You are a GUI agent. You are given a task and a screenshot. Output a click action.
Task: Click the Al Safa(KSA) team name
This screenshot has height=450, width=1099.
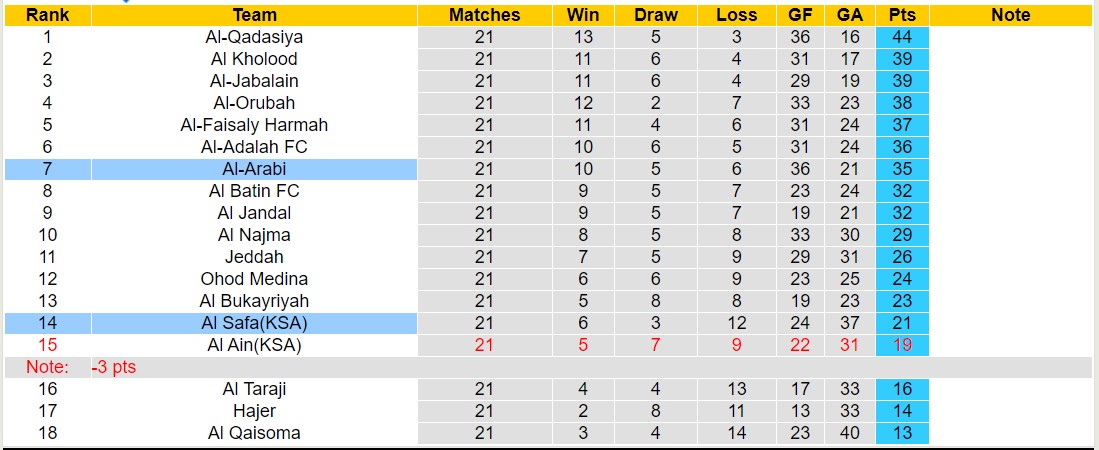coord(254,323)
